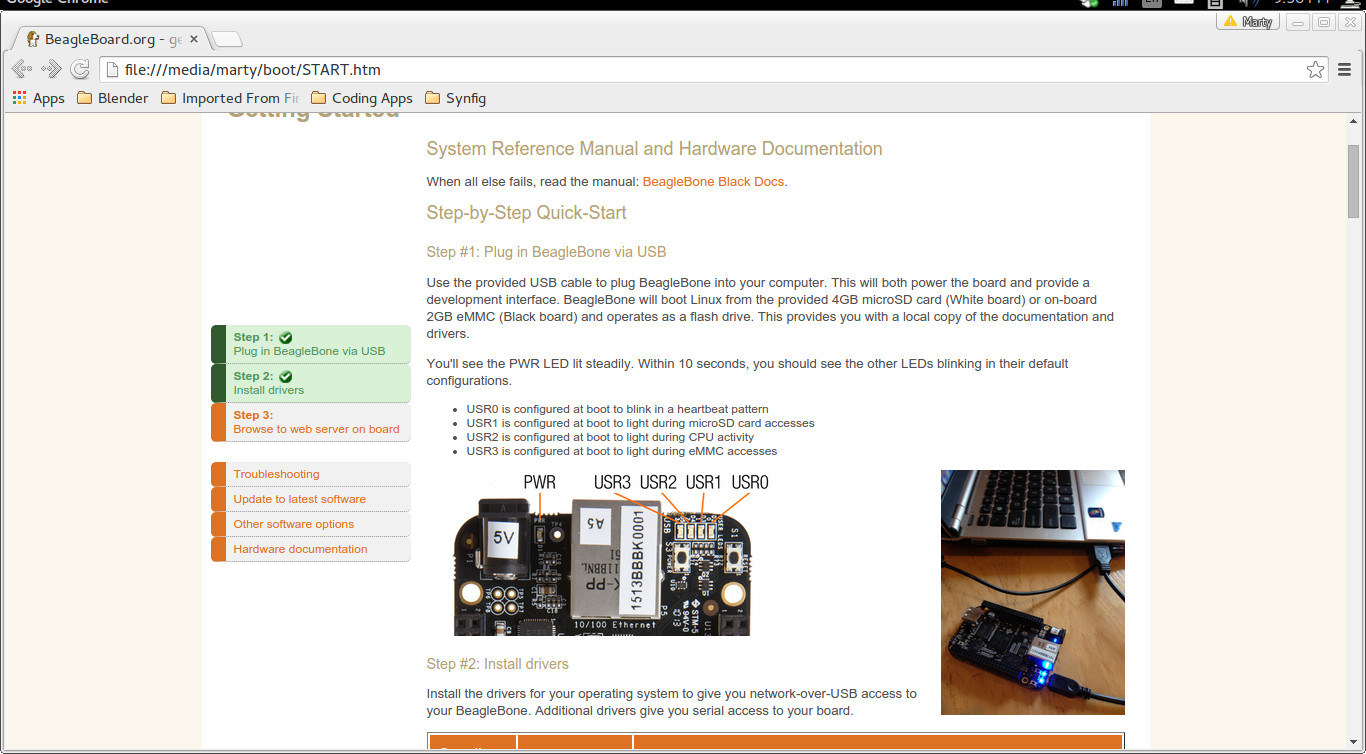Click the USR0 heartbeat pattern bullet
Viewport: 1366px width, 754px height.
(x=617, y=409)
